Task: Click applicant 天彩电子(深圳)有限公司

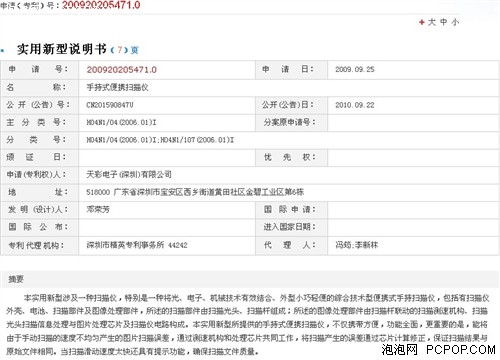Action: (129, 174)
